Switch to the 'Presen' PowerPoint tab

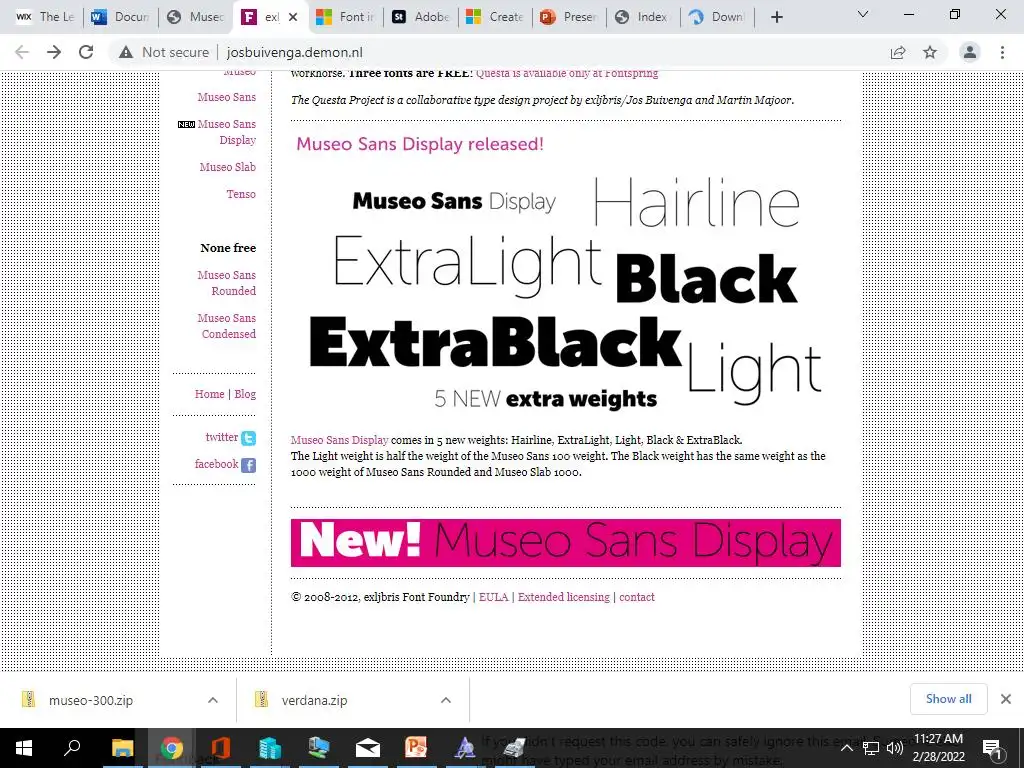pyautogui.click(x=569, y=17)
